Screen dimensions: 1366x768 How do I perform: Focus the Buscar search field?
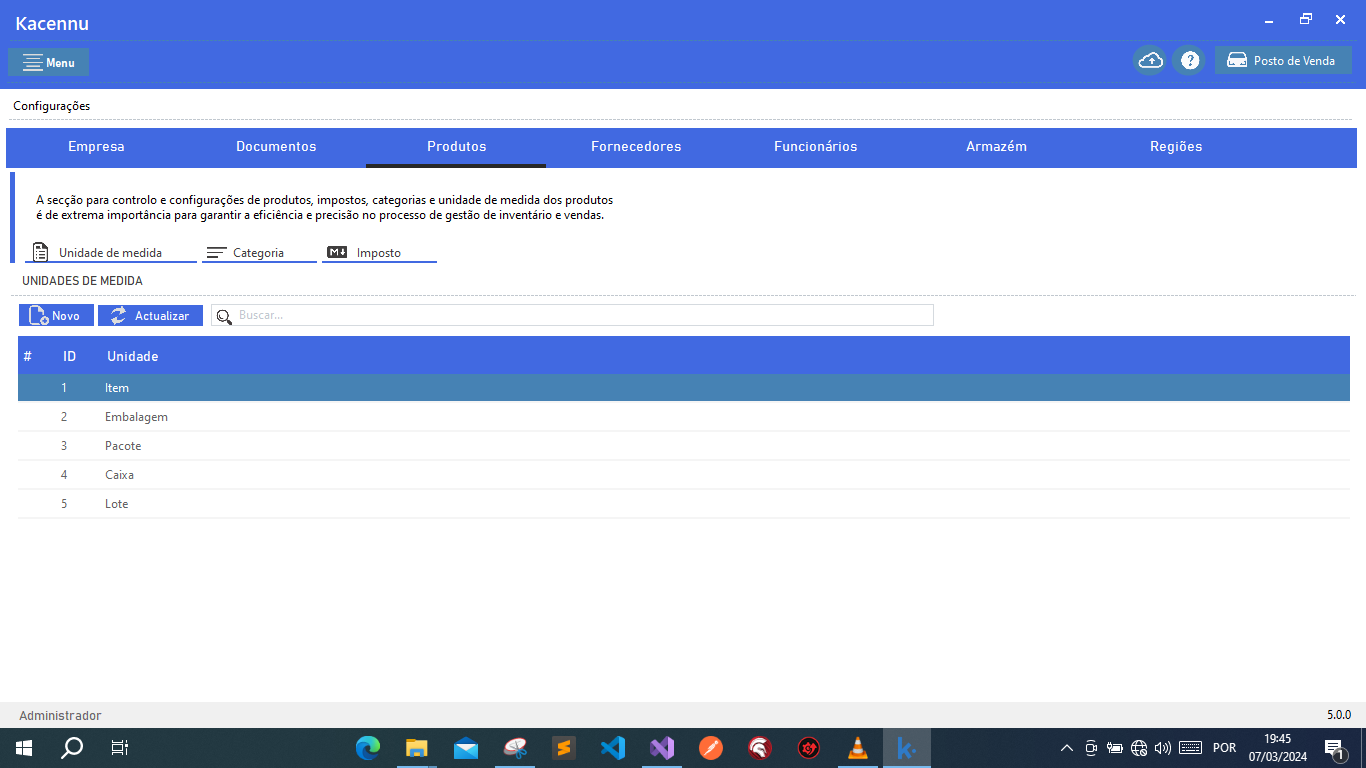click(x=572, y=315)
